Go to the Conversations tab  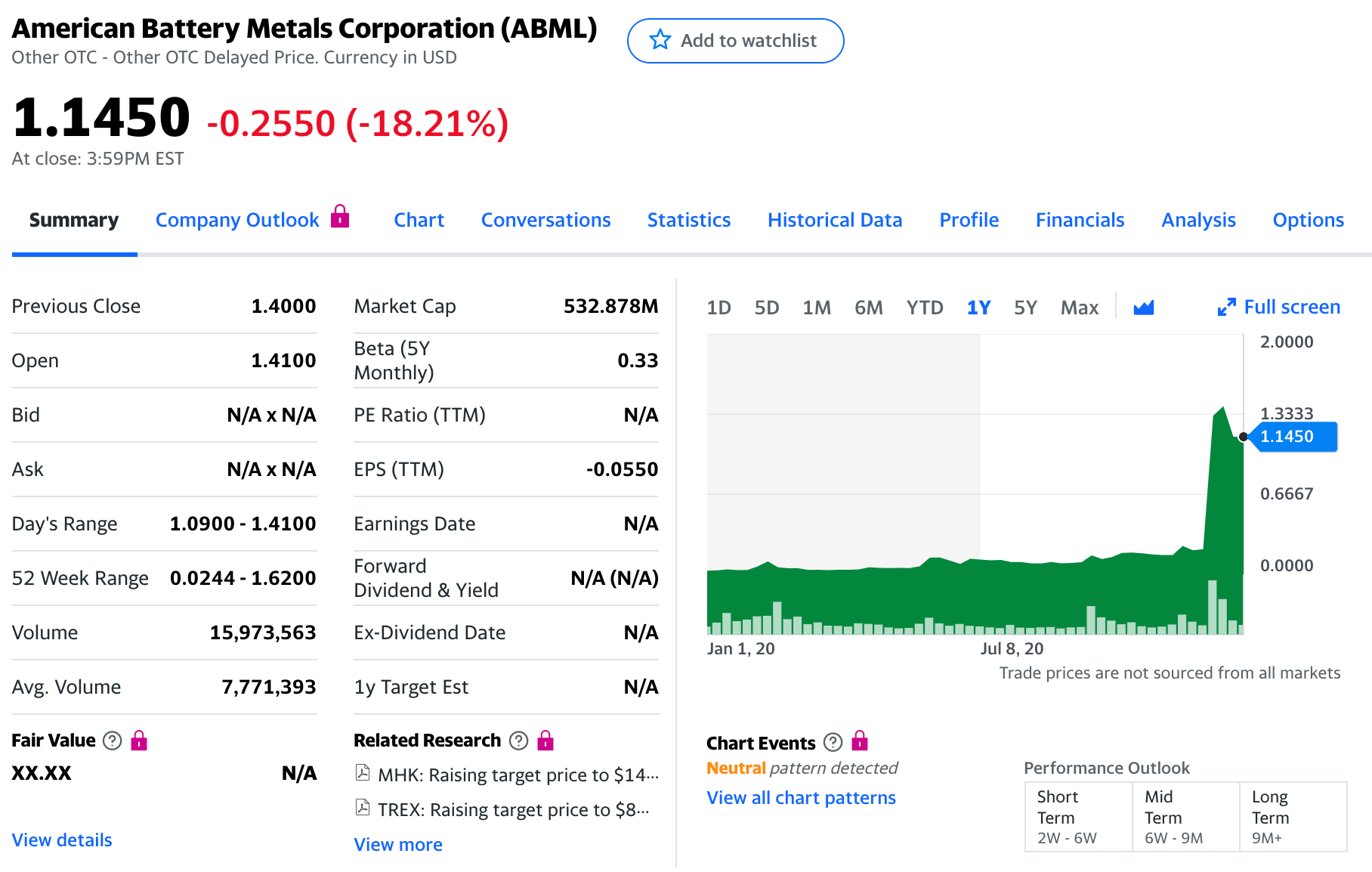pos(545,220)
